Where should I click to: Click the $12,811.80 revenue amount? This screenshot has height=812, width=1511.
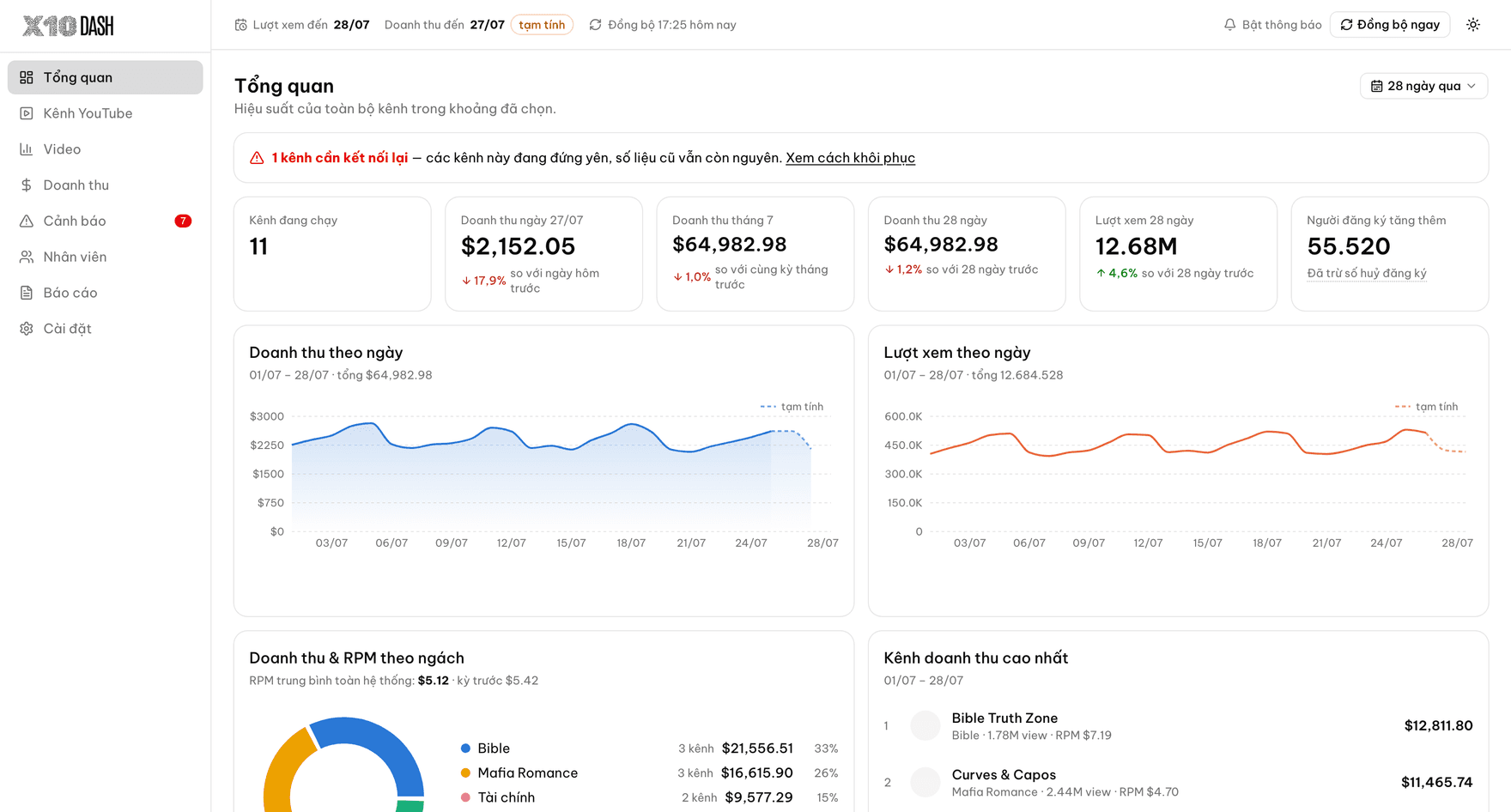(x=1438, y=726)
